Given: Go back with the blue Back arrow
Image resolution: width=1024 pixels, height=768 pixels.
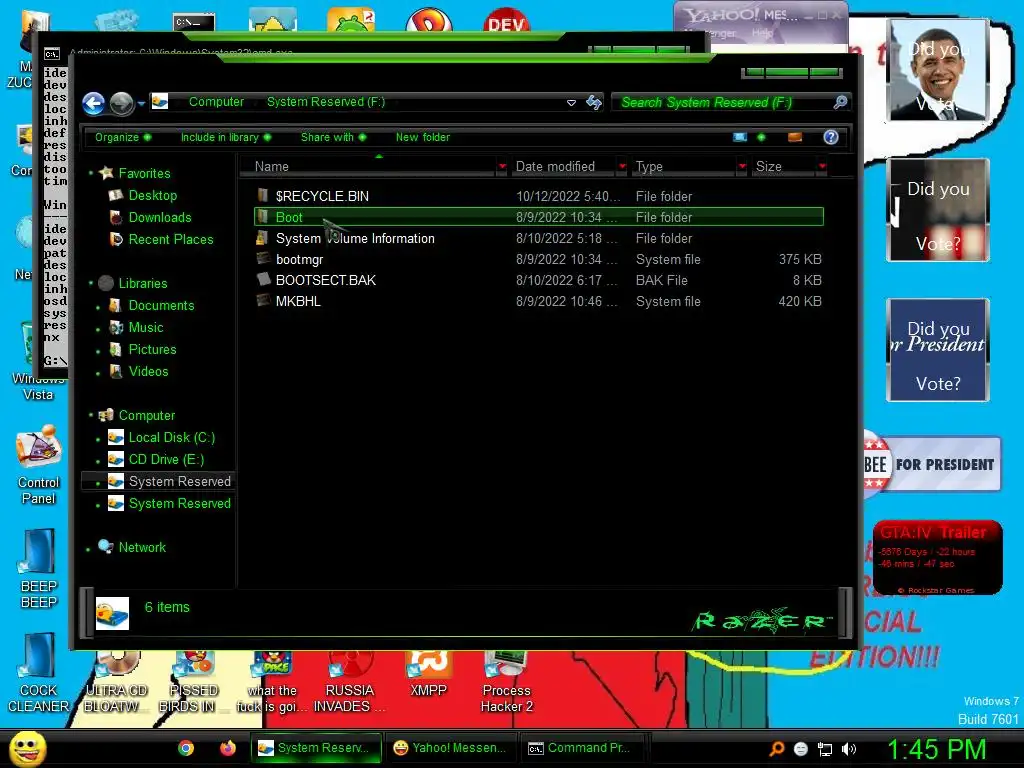Looking at the screenshot, I should 93,103.
